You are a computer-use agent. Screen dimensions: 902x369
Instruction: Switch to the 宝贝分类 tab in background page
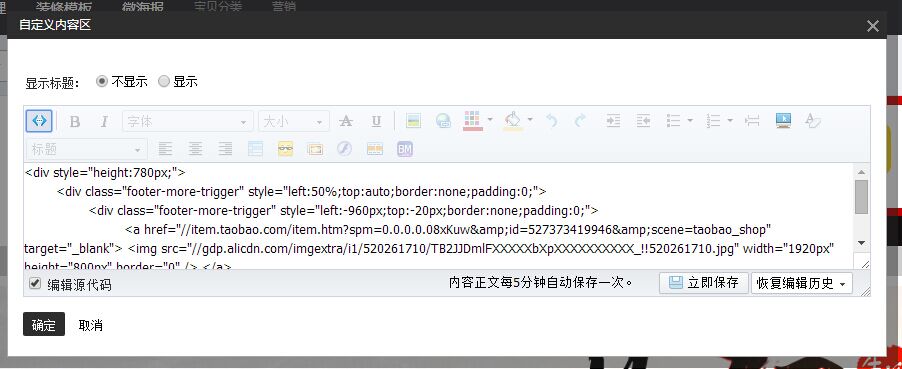click(218, 6)
